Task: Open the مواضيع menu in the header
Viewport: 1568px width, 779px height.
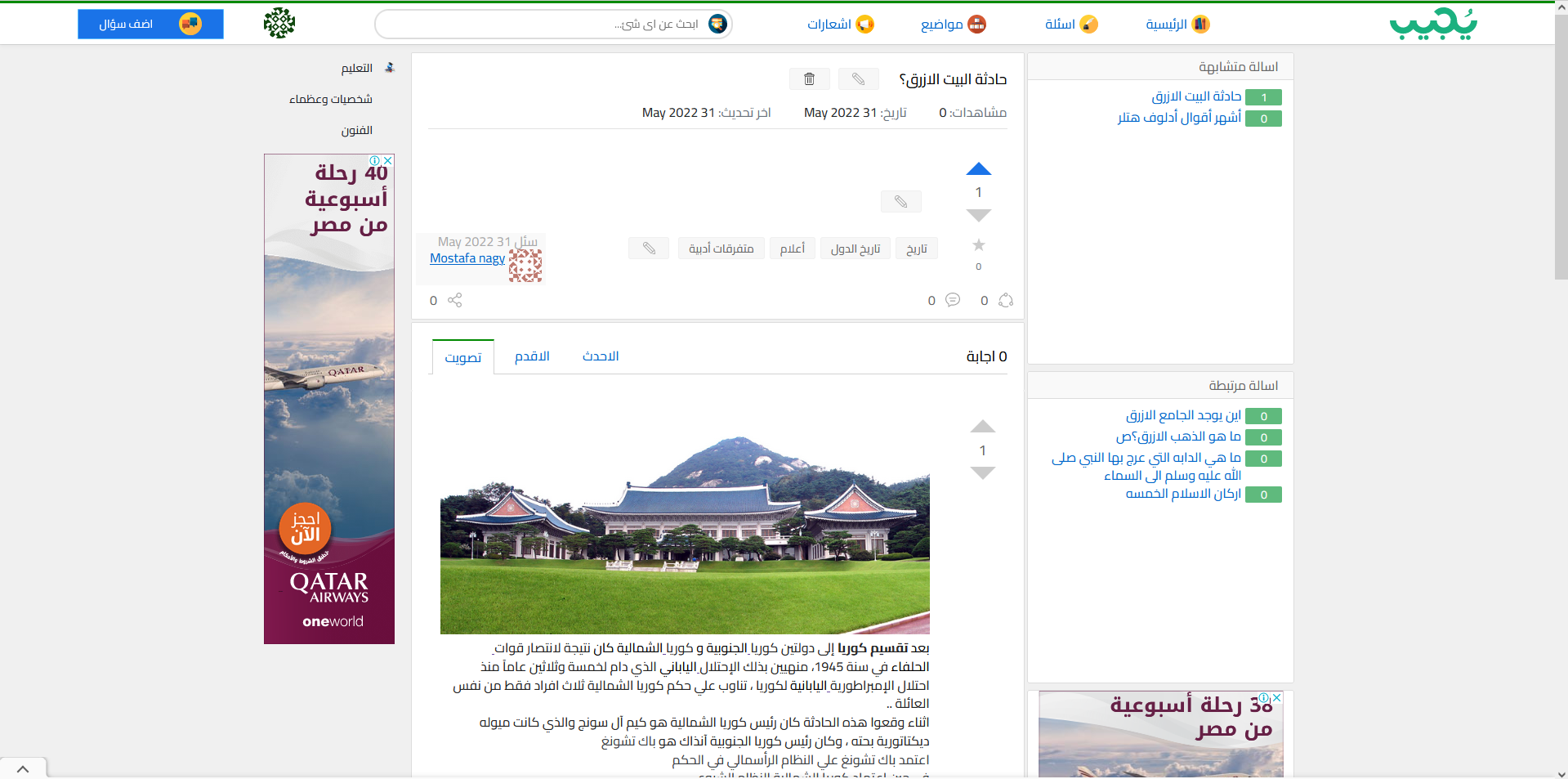Action: pos(953,25)
